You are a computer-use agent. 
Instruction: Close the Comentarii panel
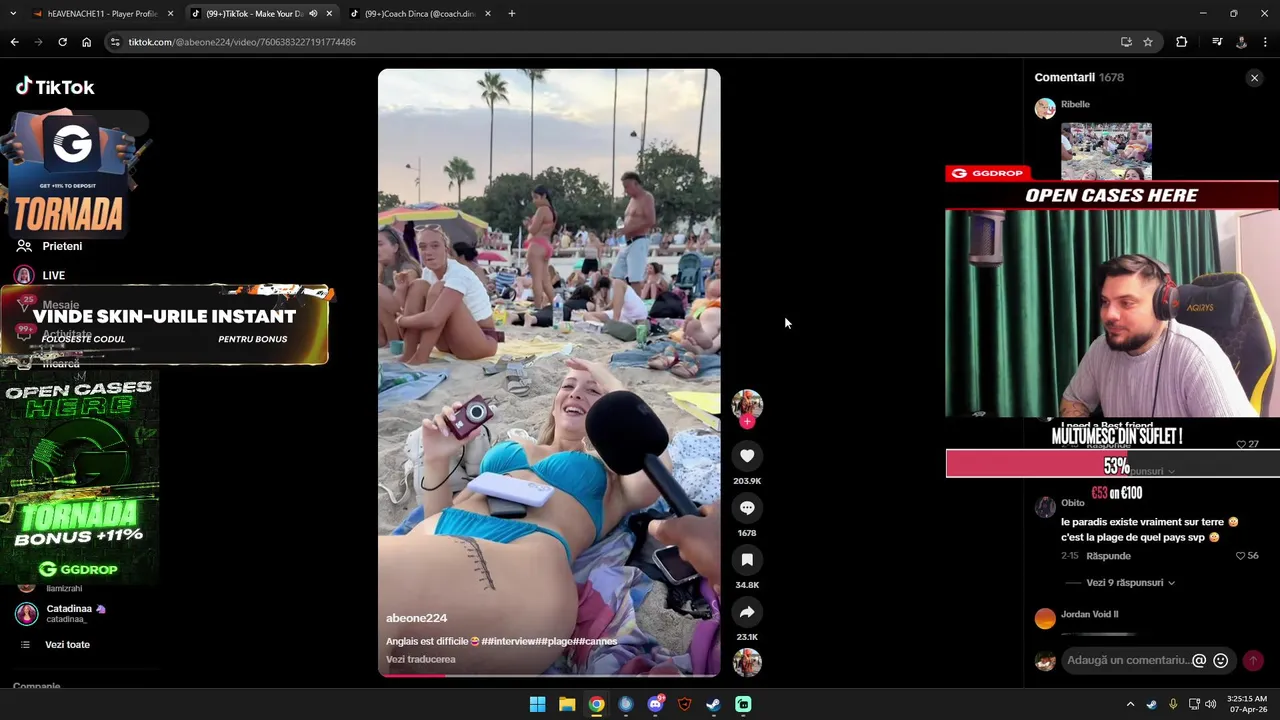[1254, 78]
